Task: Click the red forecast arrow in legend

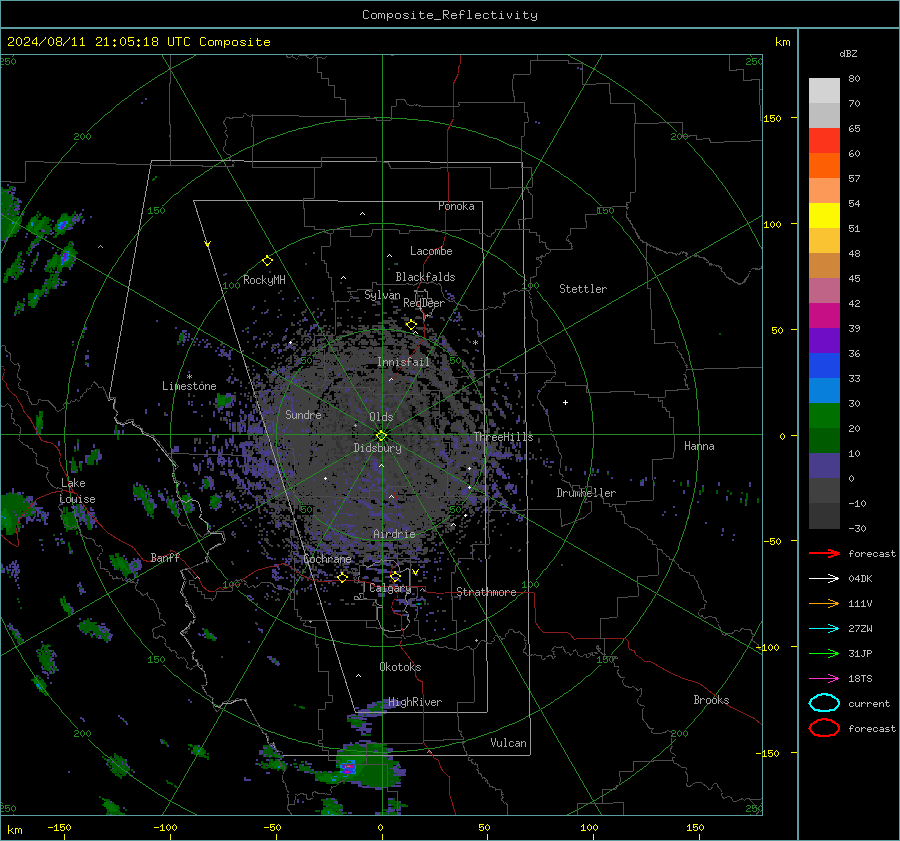Action: click(824, 553)
